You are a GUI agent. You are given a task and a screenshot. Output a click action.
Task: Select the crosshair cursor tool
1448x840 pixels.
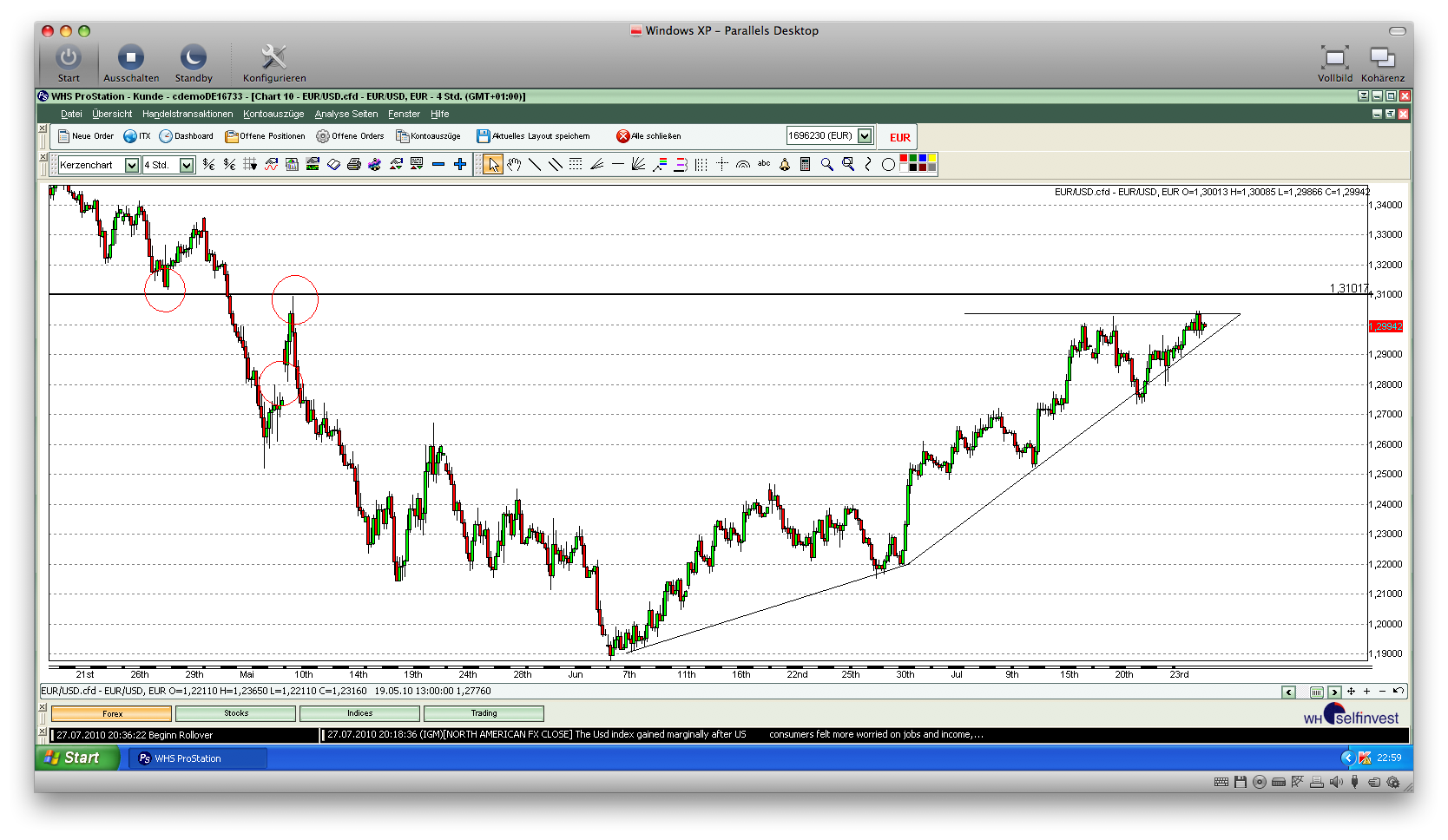point(722,165)
